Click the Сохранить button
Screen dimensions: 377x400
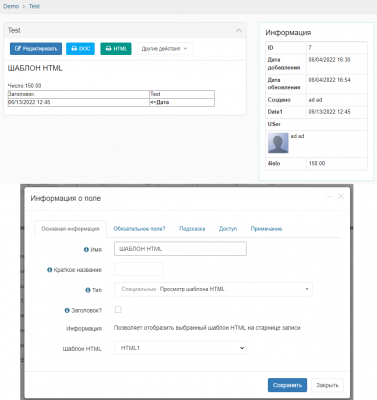[287, 385]
